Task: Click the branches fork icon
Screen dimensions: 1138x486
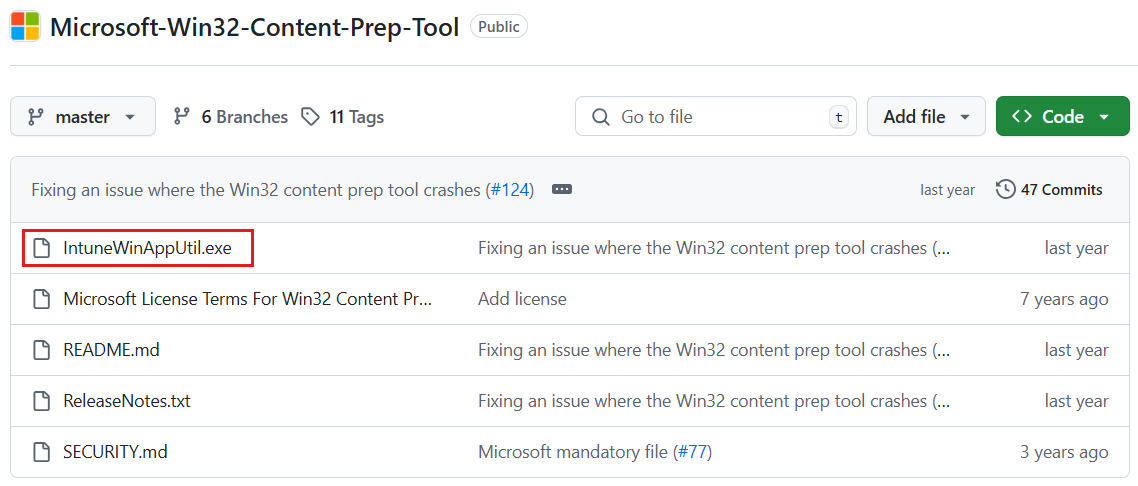Action: (x=181, y=117)
